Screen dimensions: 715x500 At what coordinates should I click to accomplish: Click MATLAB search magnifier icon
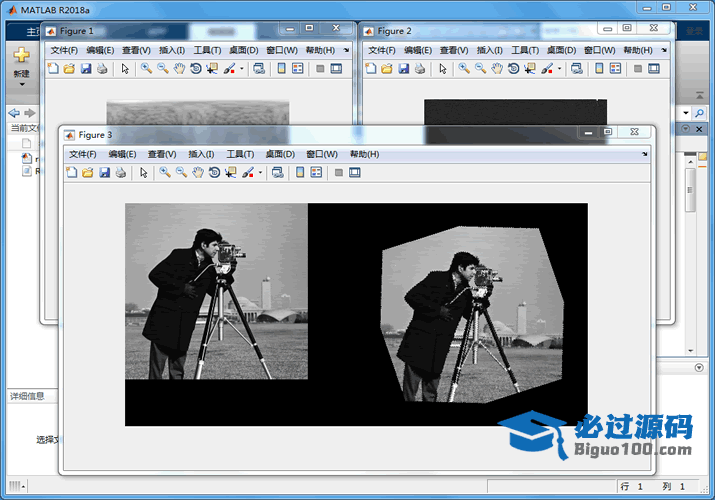[x=699, y=113]
